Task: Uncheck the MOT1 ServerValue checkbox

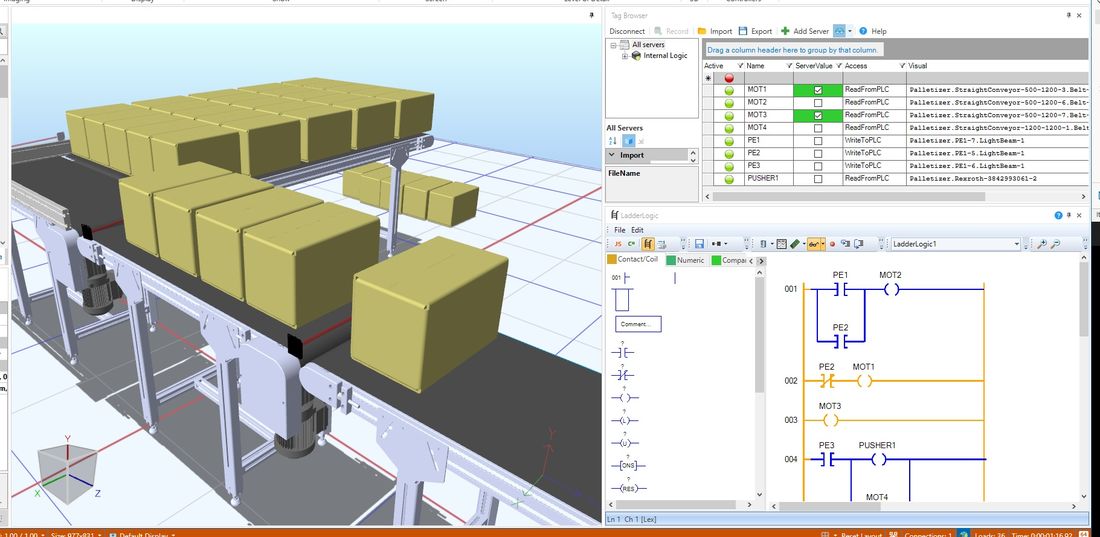Action: pyautogui.click(x=818, y=91)
